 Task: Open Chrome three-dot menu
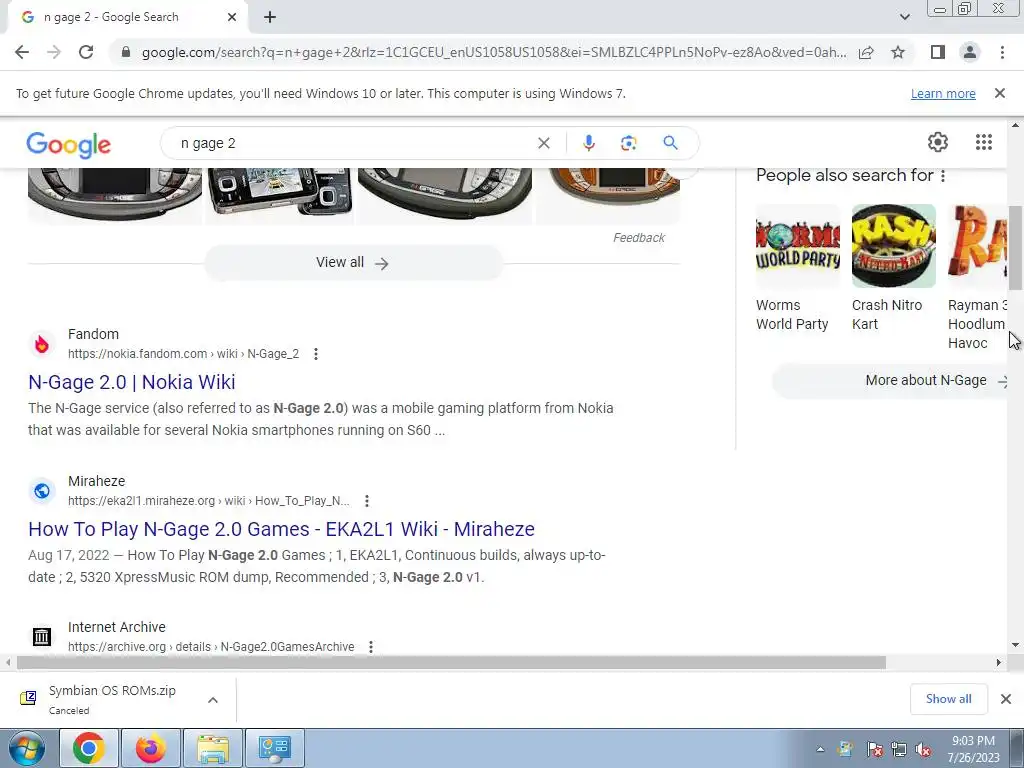[1002, 52]
